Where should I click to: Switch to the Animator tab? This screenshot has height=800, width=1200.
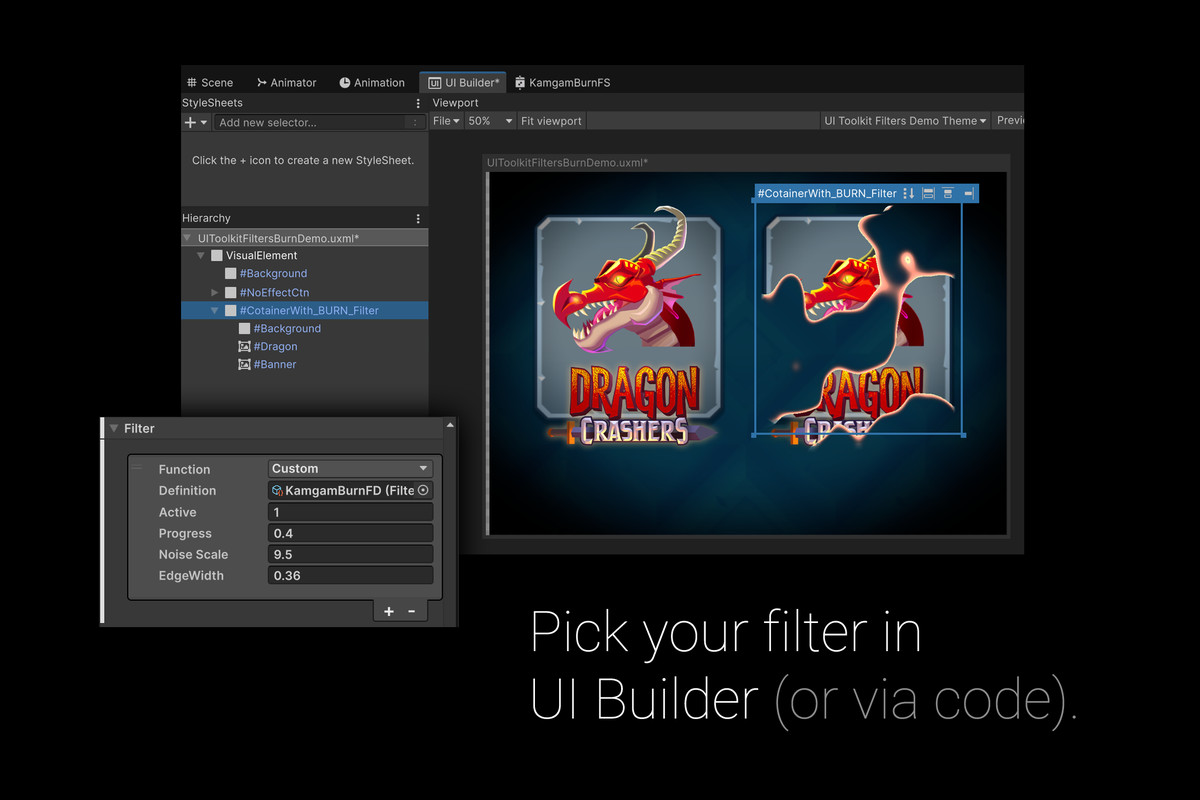286,82
